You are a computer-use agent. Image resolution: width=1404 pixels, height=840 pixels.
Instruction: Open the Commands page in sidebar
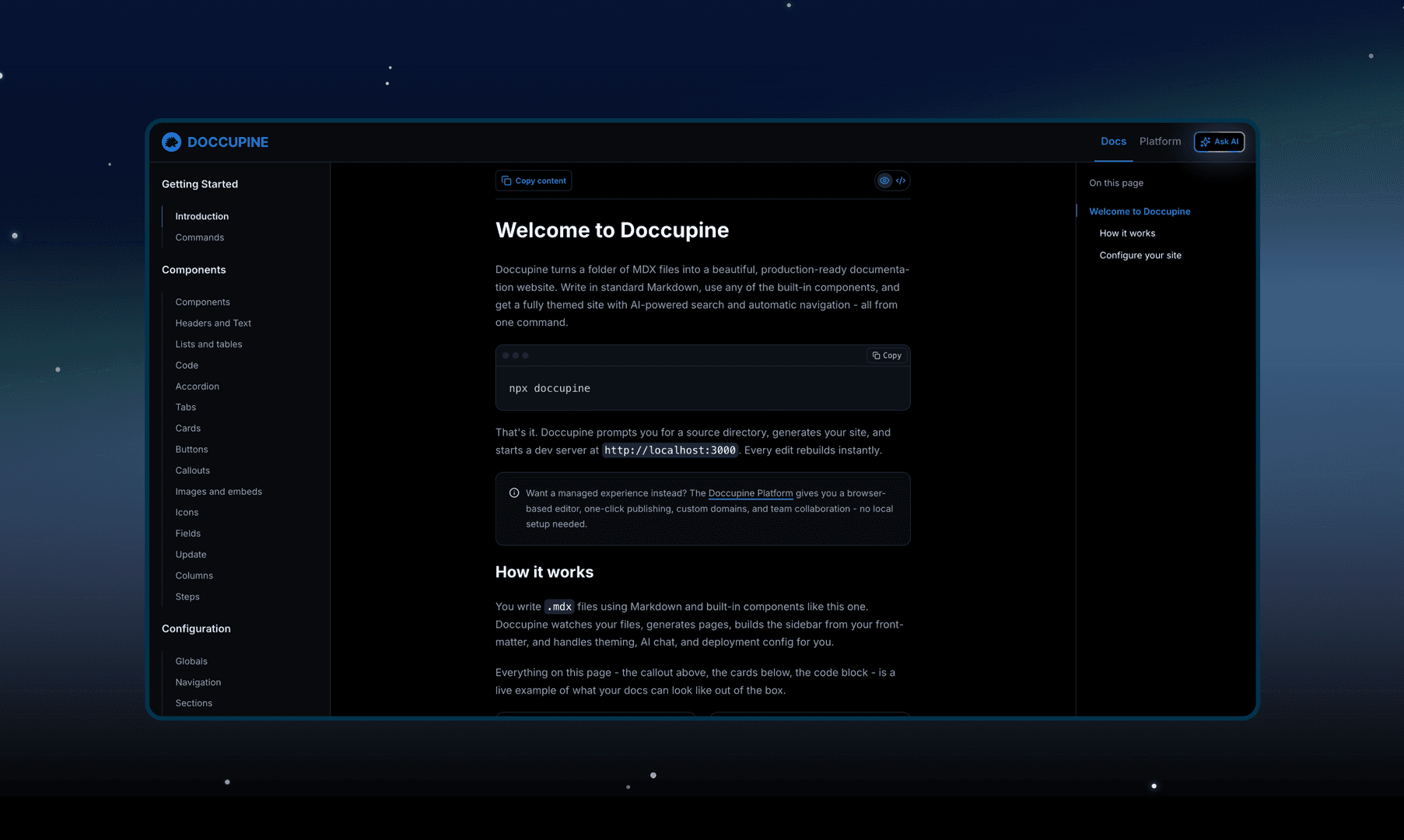199,237
